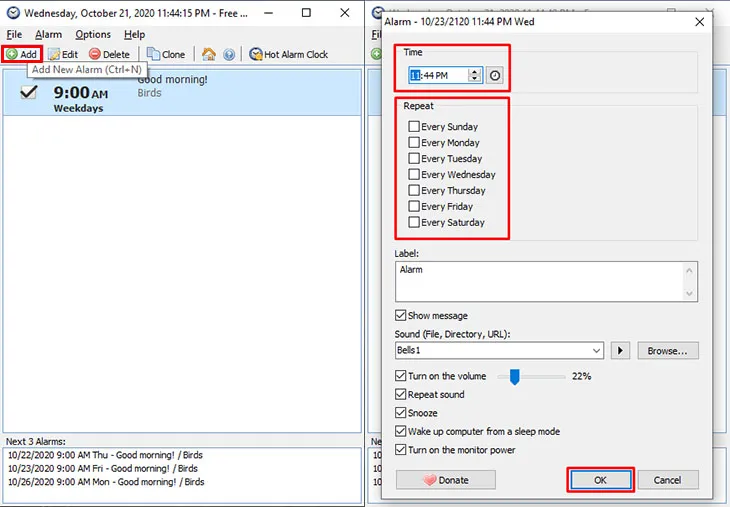This screenshot has width=730, height=507.
Task: Click the blue help icon in toolbar
Action: point(229,54)
